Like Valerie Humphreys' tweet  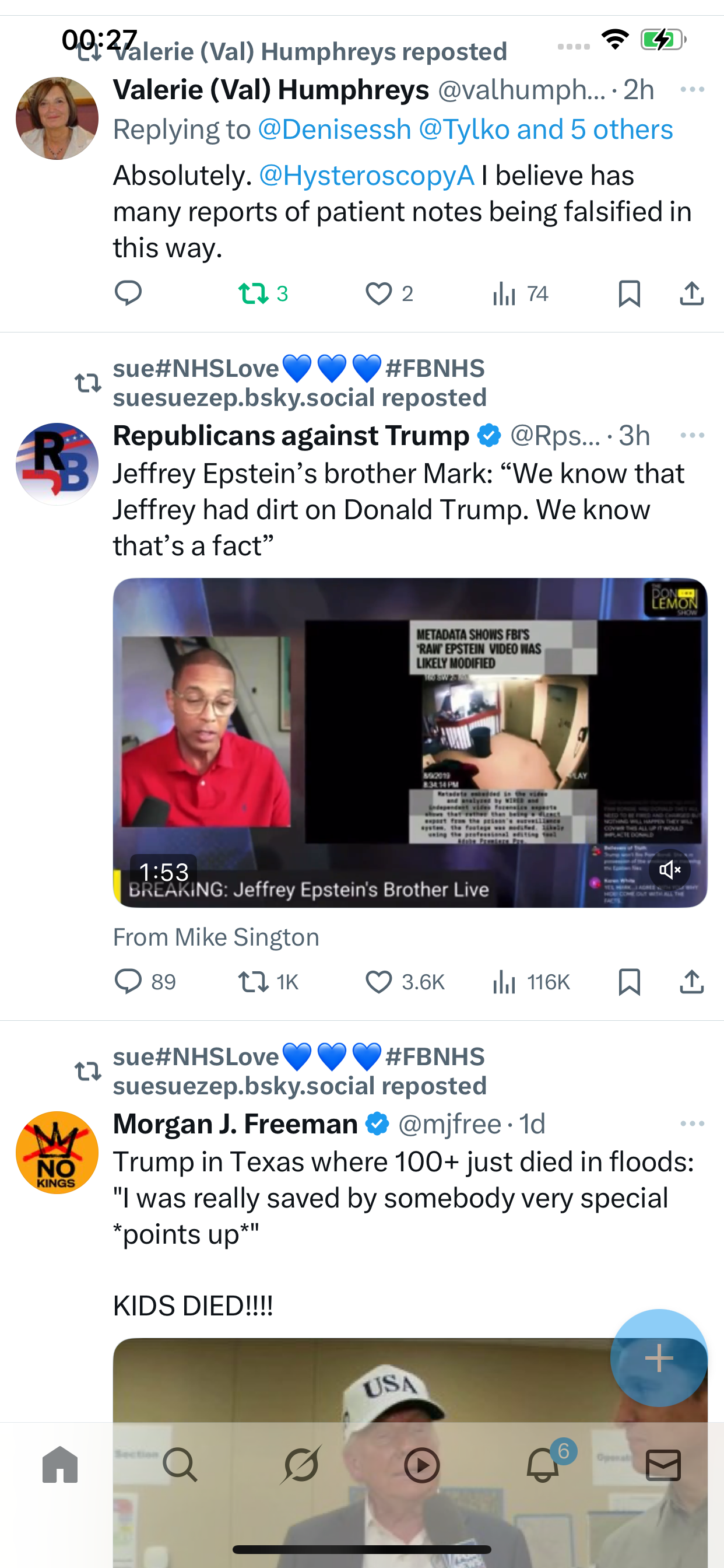click(x=389, y=293)
